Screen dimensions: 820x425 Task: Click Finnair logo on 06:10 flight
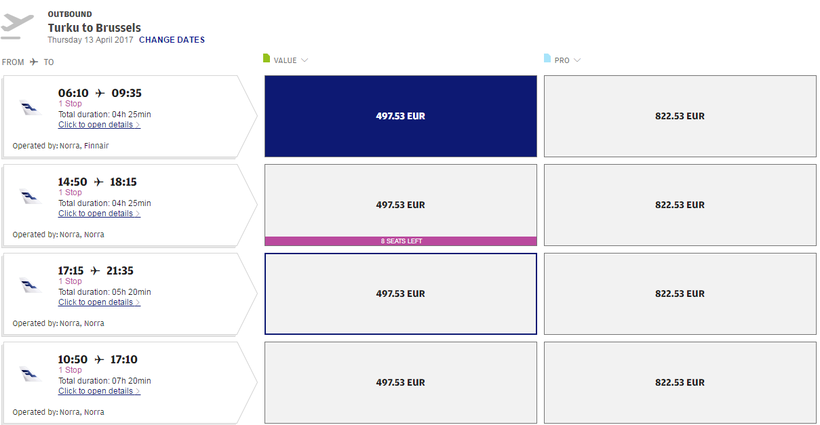(x=29, y=108)
